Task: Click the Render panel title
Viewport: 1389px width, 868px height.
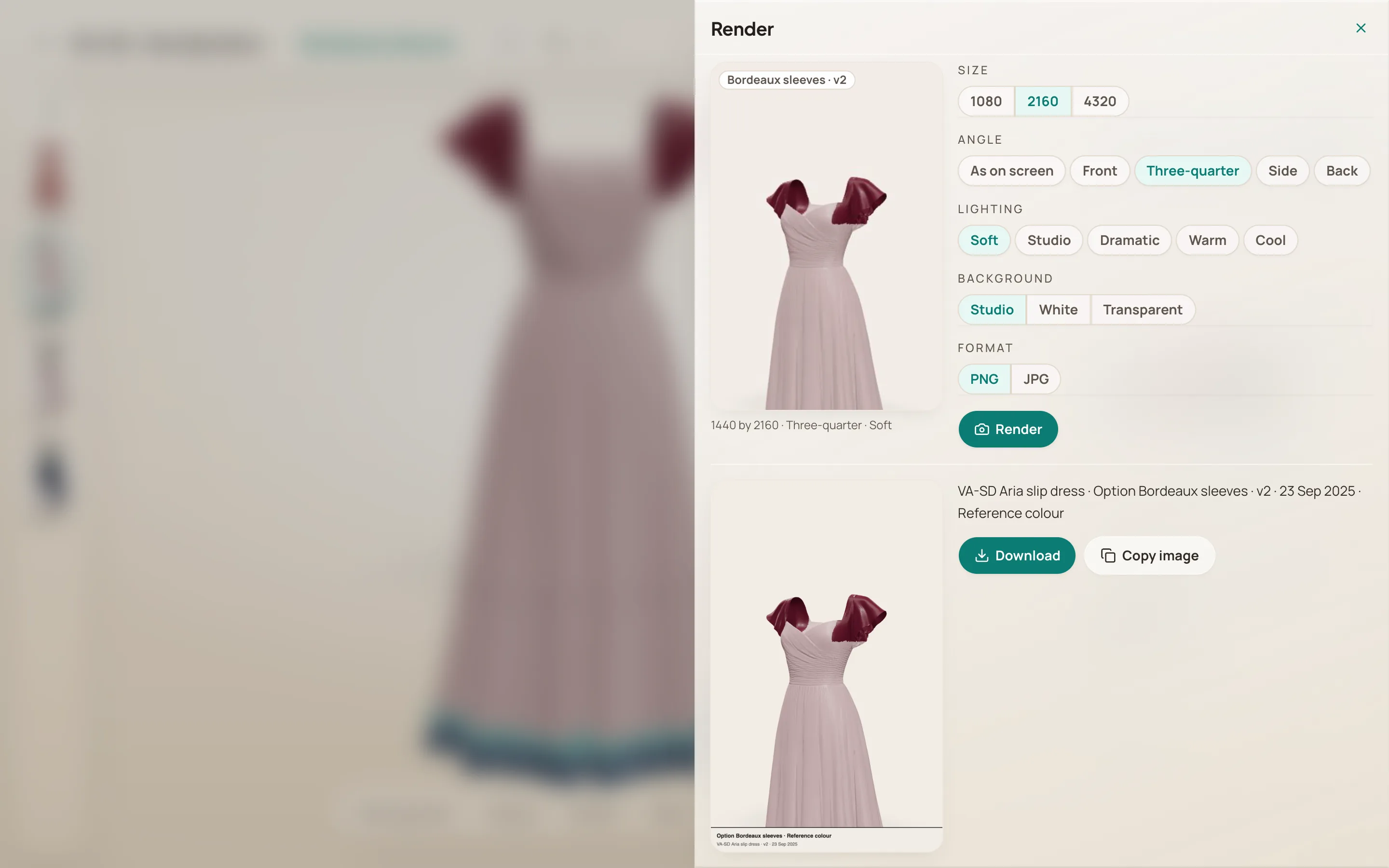Action: [742, 29]
